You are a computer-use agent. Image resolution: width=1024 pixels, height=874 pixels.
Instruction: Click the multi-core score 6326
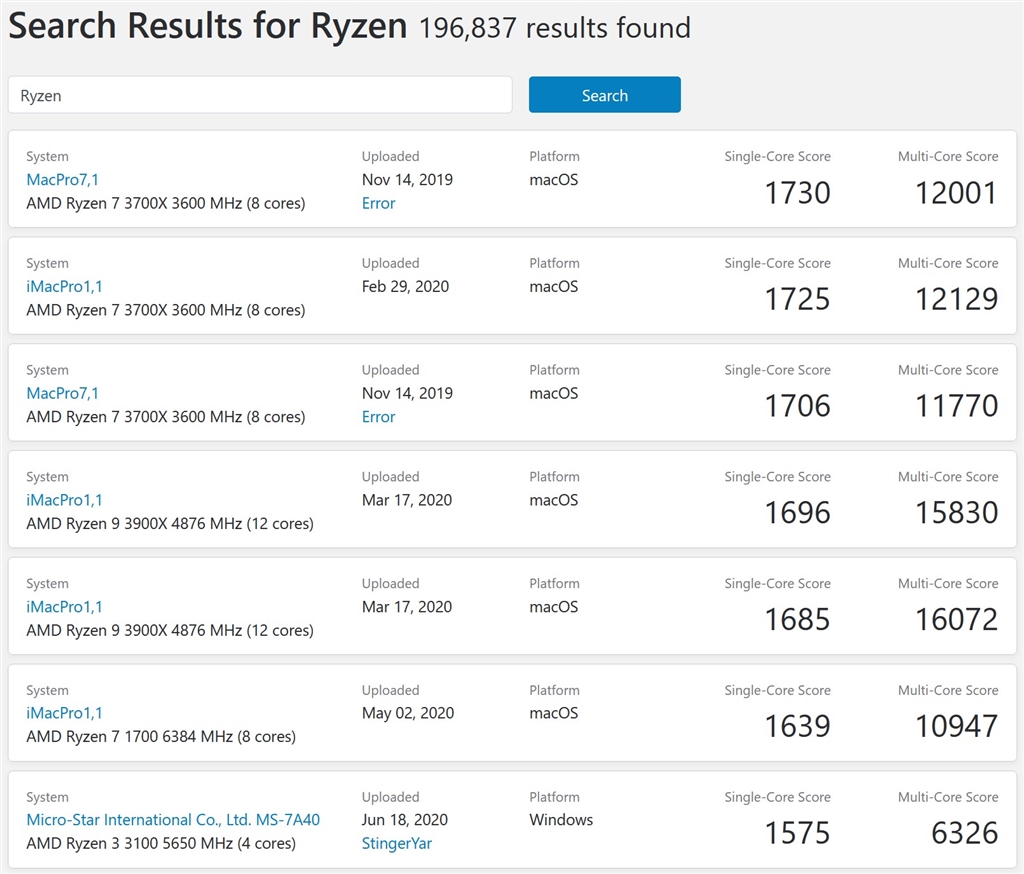click(964, 833)
